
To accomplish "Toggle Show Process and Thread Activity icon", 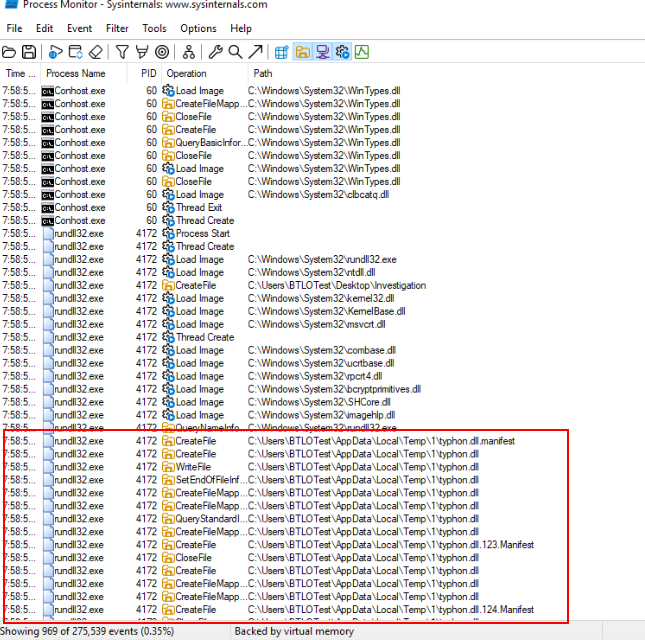I will [342, 52].
